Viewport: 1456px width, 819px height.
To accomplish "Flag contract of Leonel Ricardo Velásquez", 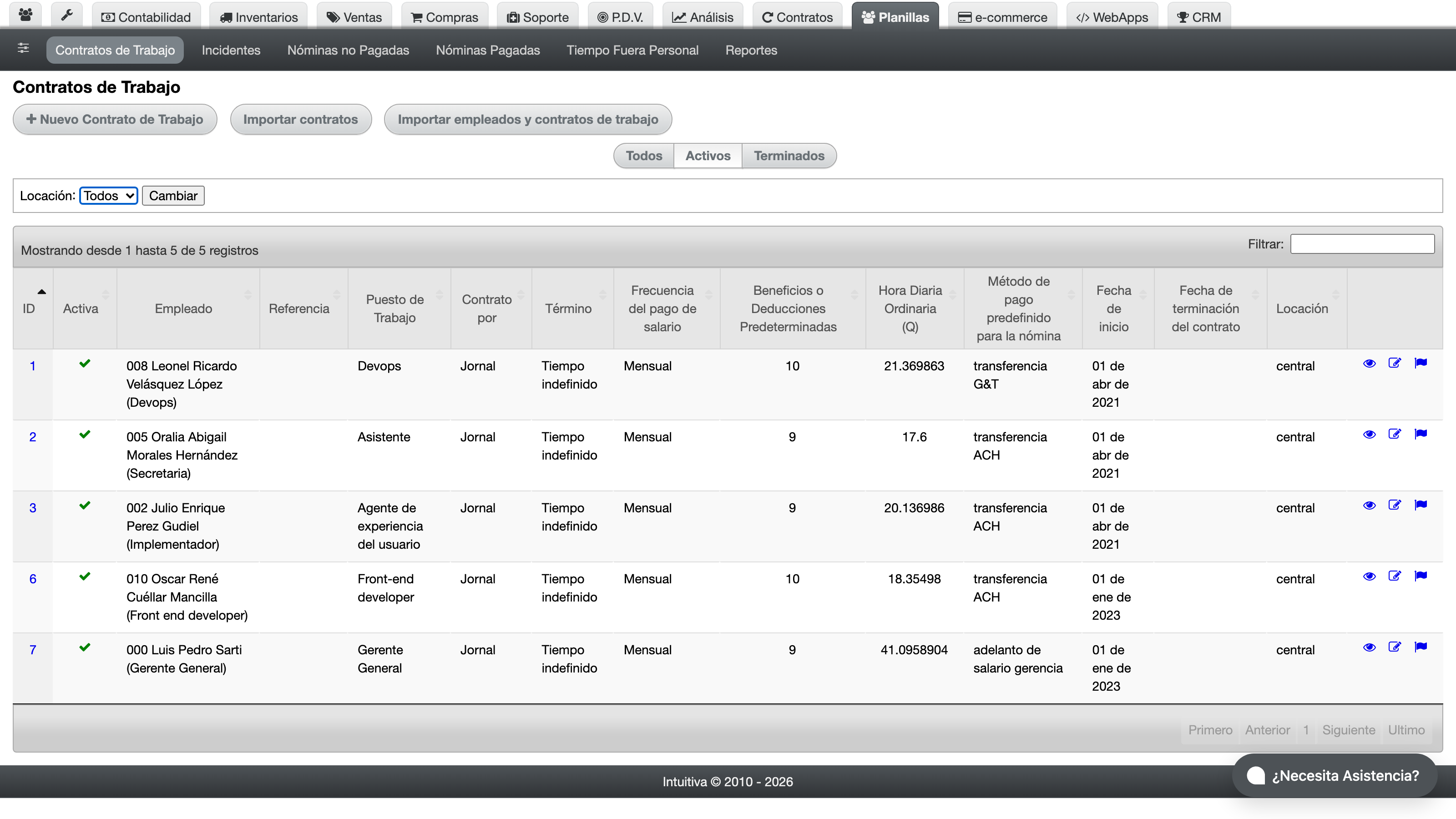I will pyautogui.click(x=1421, y=364).
